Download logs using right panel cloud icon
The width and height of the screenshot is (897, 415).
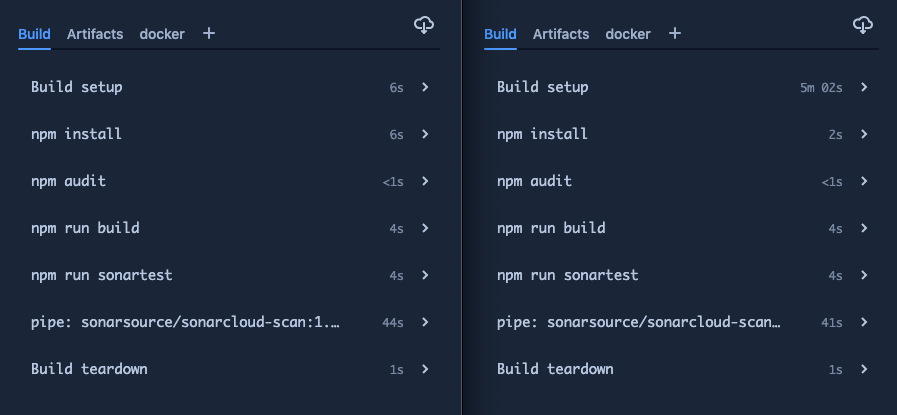click(x=863, y=25)
